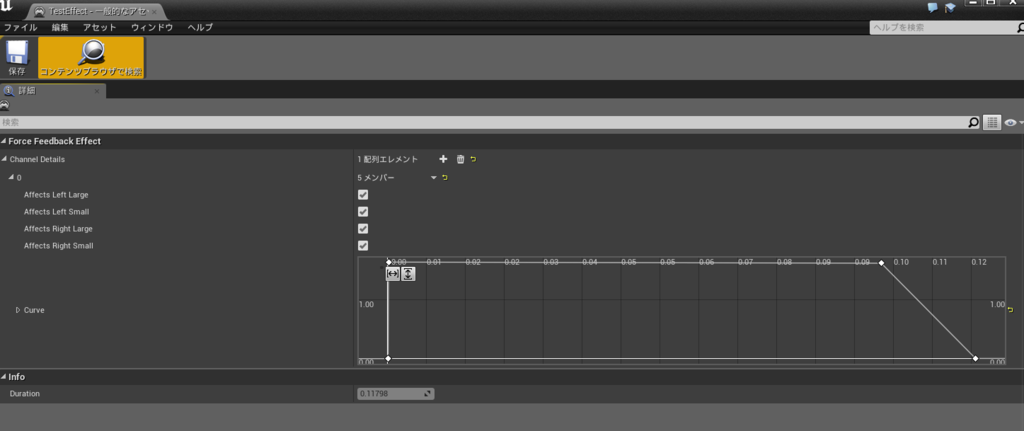The width and height of the screenshot is (1024, 431).
Task: Reset Channel Details array to default
Action: [x=473, y=159]
